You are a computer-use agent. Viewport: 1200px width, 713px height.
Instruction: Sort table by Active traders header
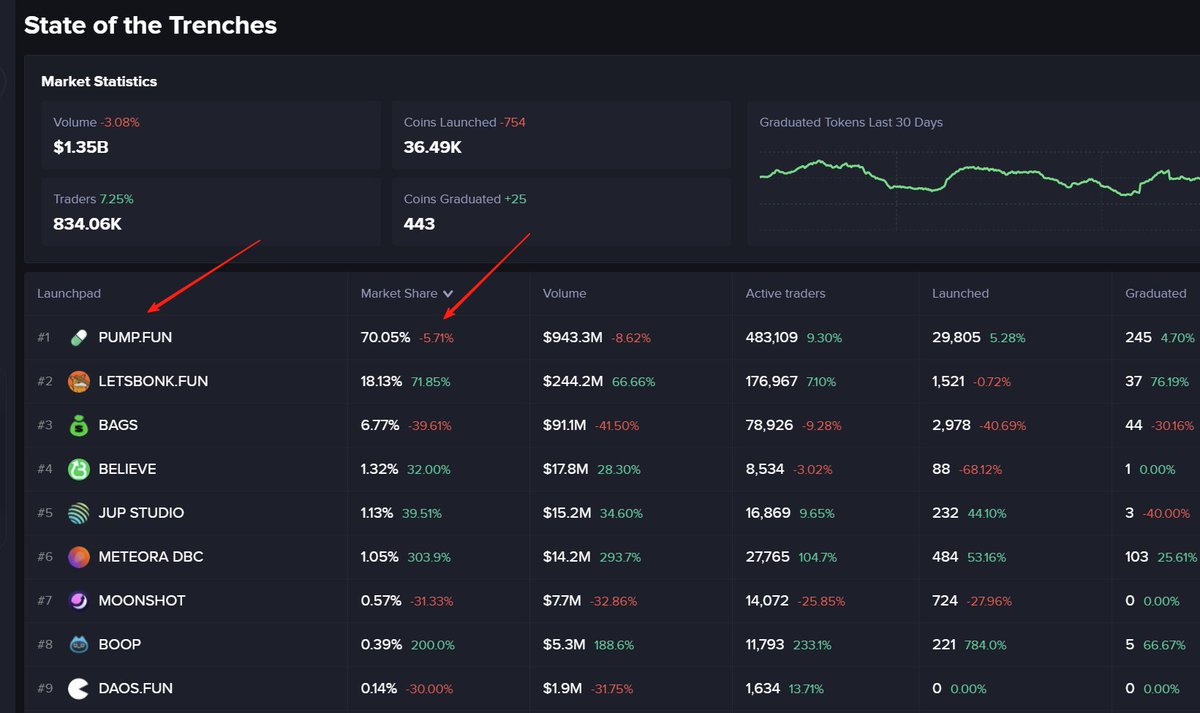click(786, 294)
